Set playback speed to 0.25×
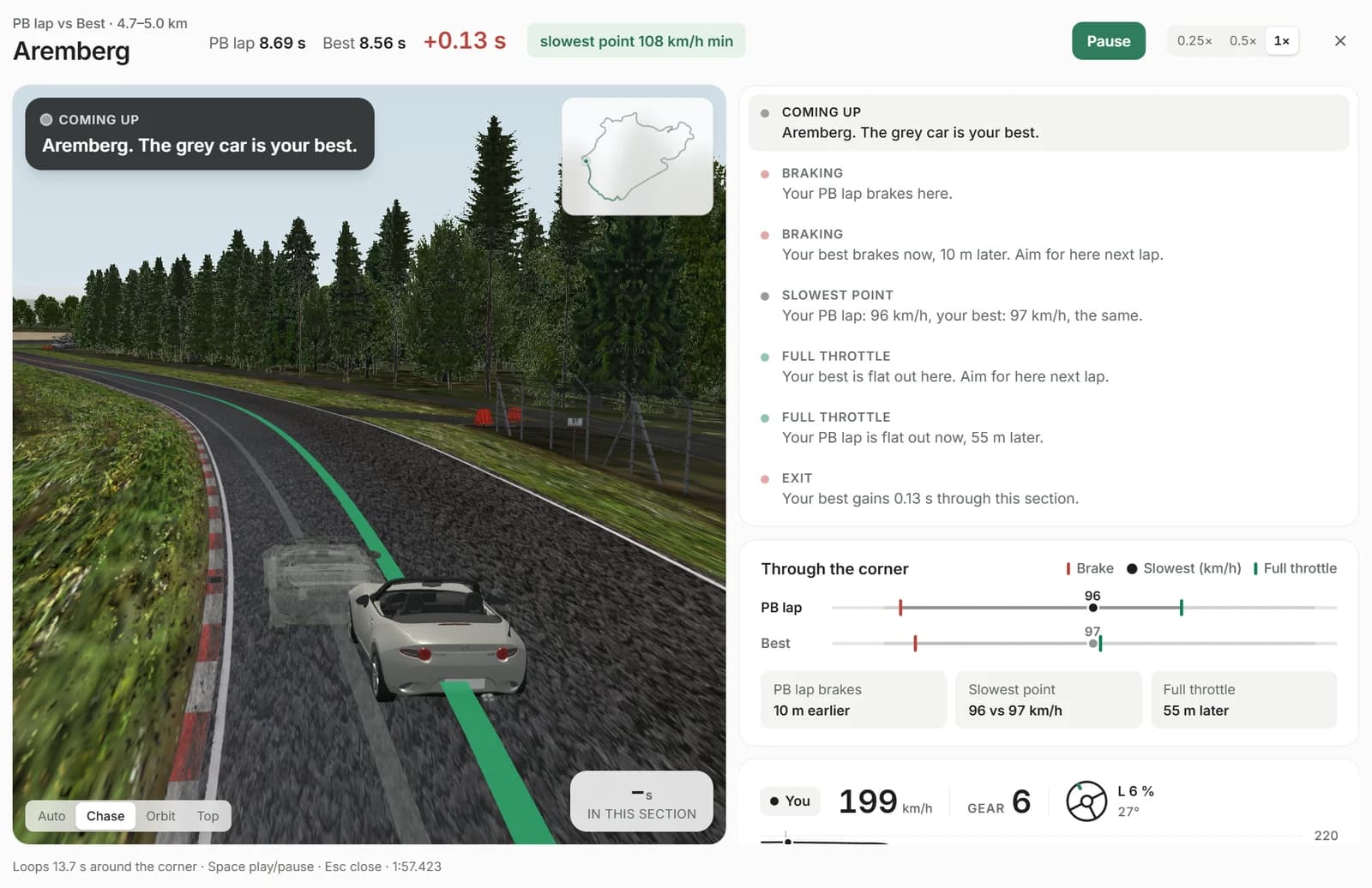The width and height of the screenshot is (1372, 888). 1194,41
